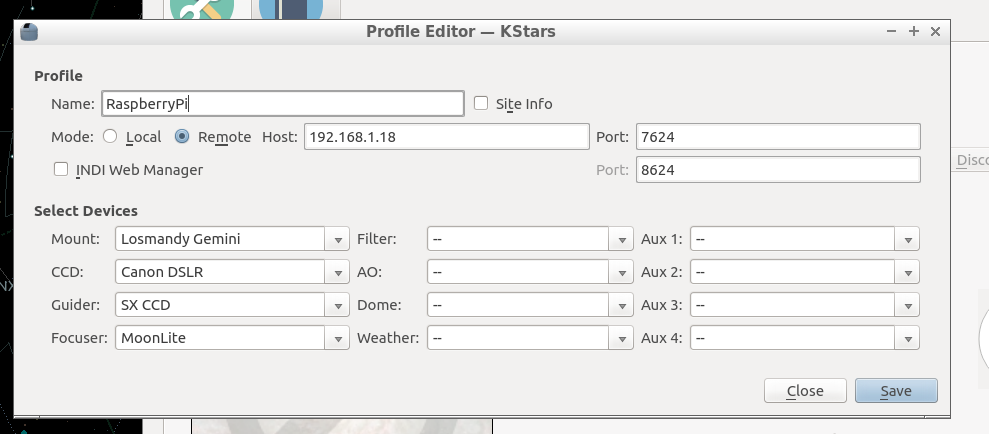This screenshot has height=434, width=989.
Task: Select Local mode radio button
Action: point(110,137)
